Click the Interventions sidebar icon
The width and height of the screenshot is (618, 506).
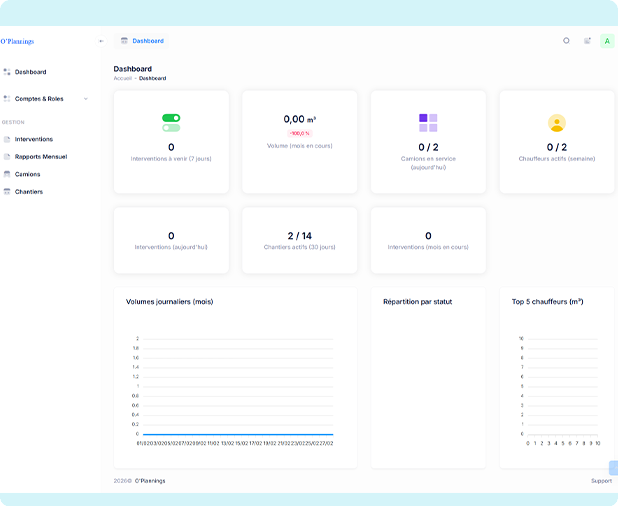7,139
